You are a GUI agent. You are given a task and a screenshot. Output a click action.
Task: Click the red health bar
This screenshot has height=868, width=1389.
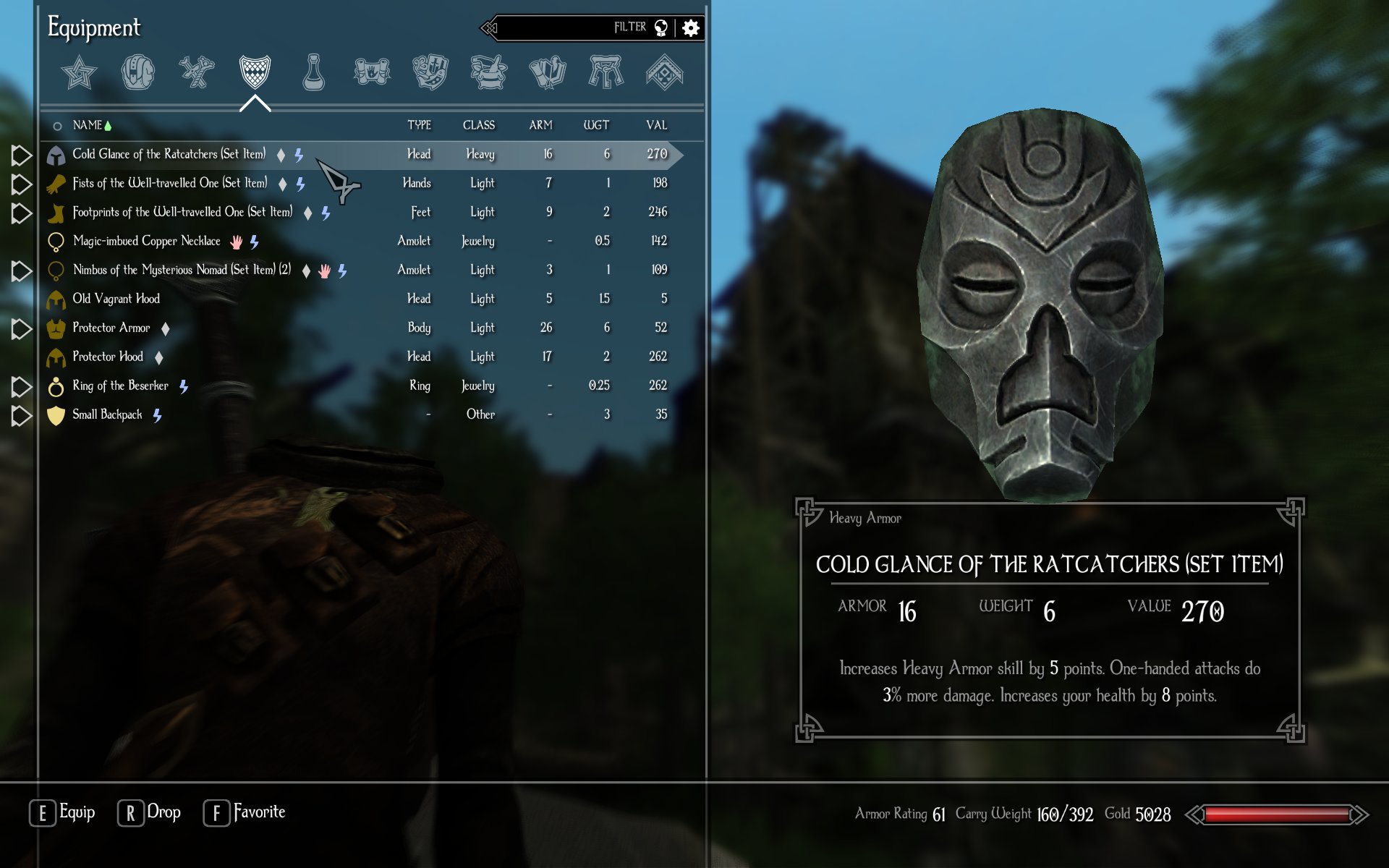point(1277,815)
